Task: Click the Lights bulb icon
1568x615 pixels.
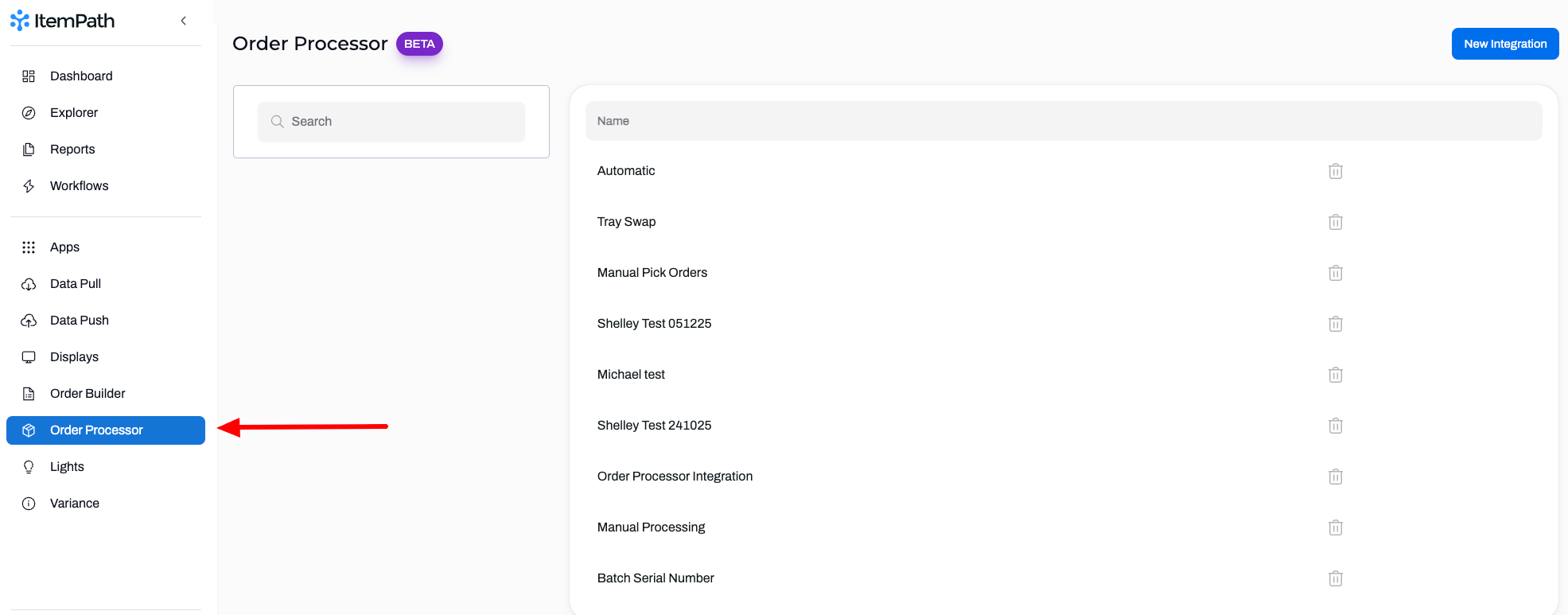Action: click(29, 467)
